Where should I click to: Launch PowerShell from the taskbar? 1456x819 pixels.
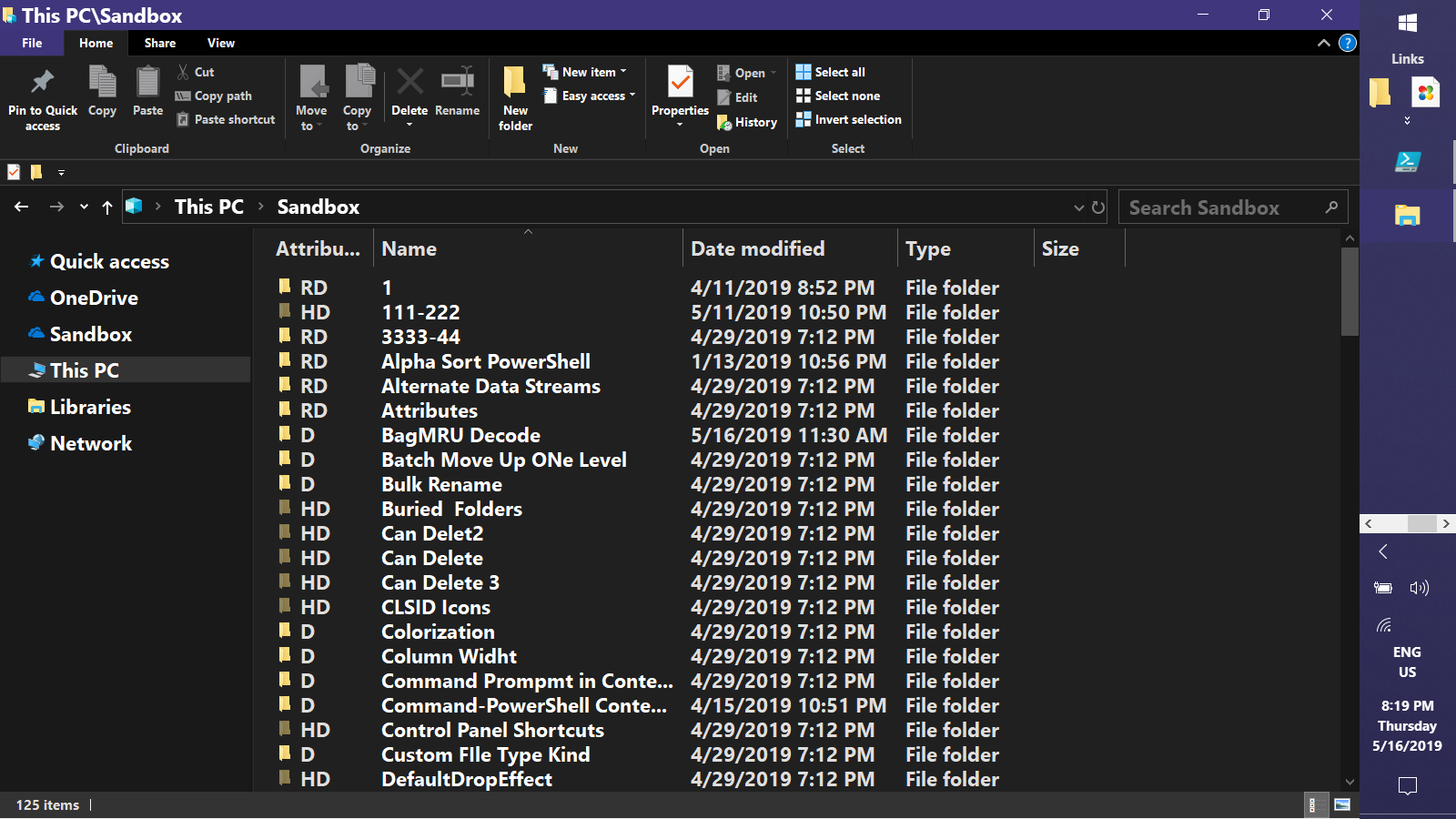coord(1407,162)
